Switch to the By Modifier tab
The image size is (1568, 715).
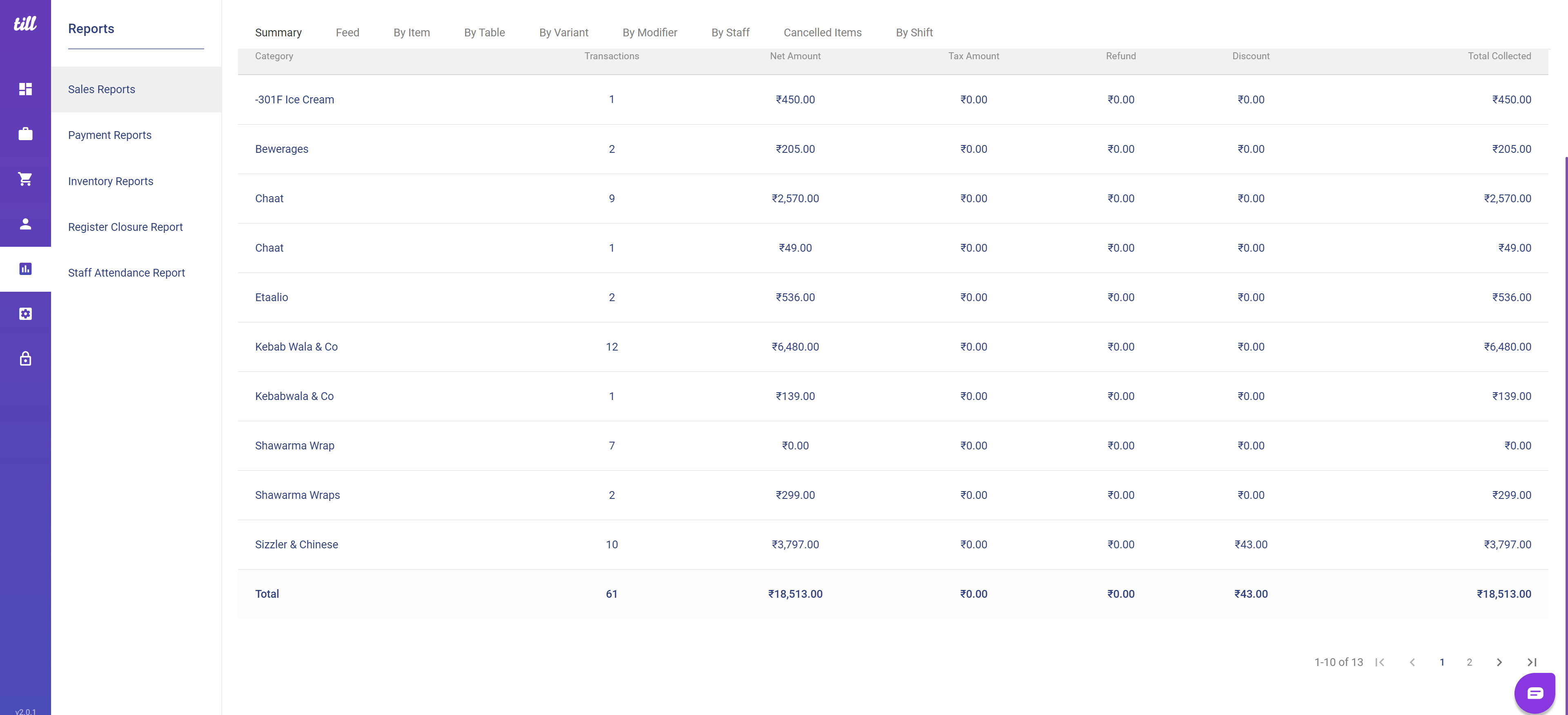click(650, 32)
